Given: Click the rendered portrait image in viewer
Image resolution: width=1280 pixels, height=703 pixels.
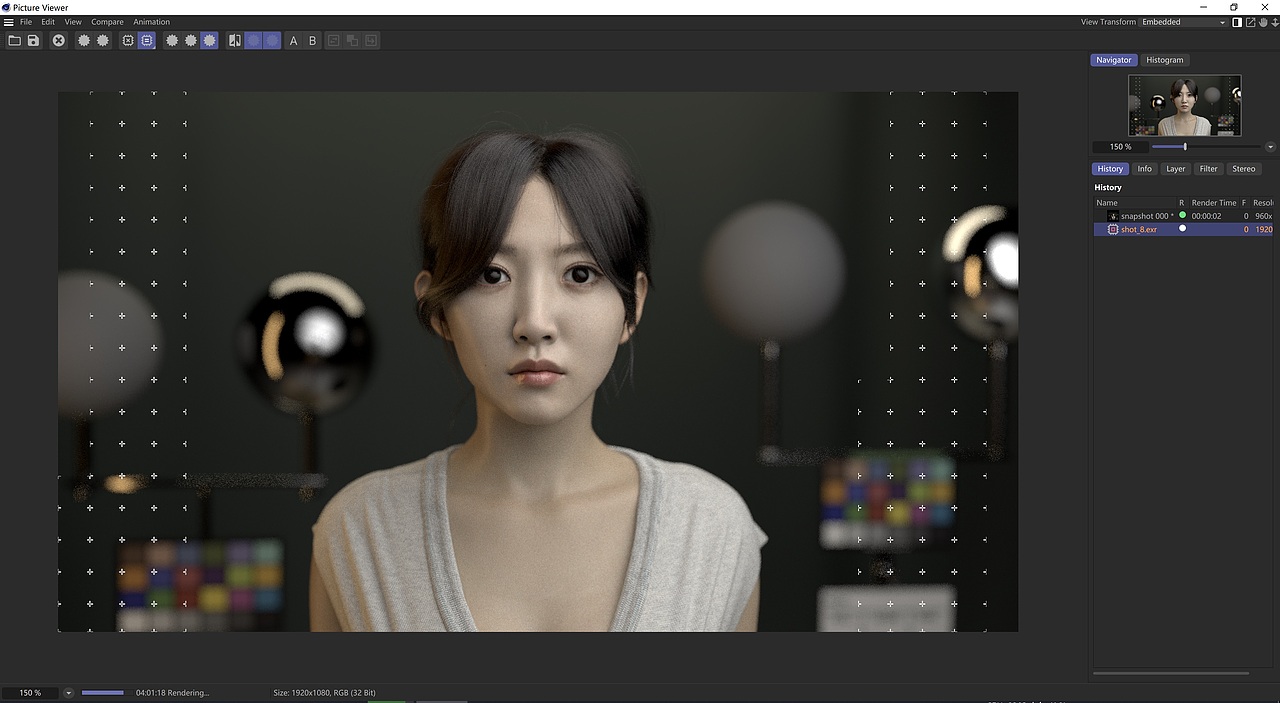Looking at the screenshot, I should [538, 361].
